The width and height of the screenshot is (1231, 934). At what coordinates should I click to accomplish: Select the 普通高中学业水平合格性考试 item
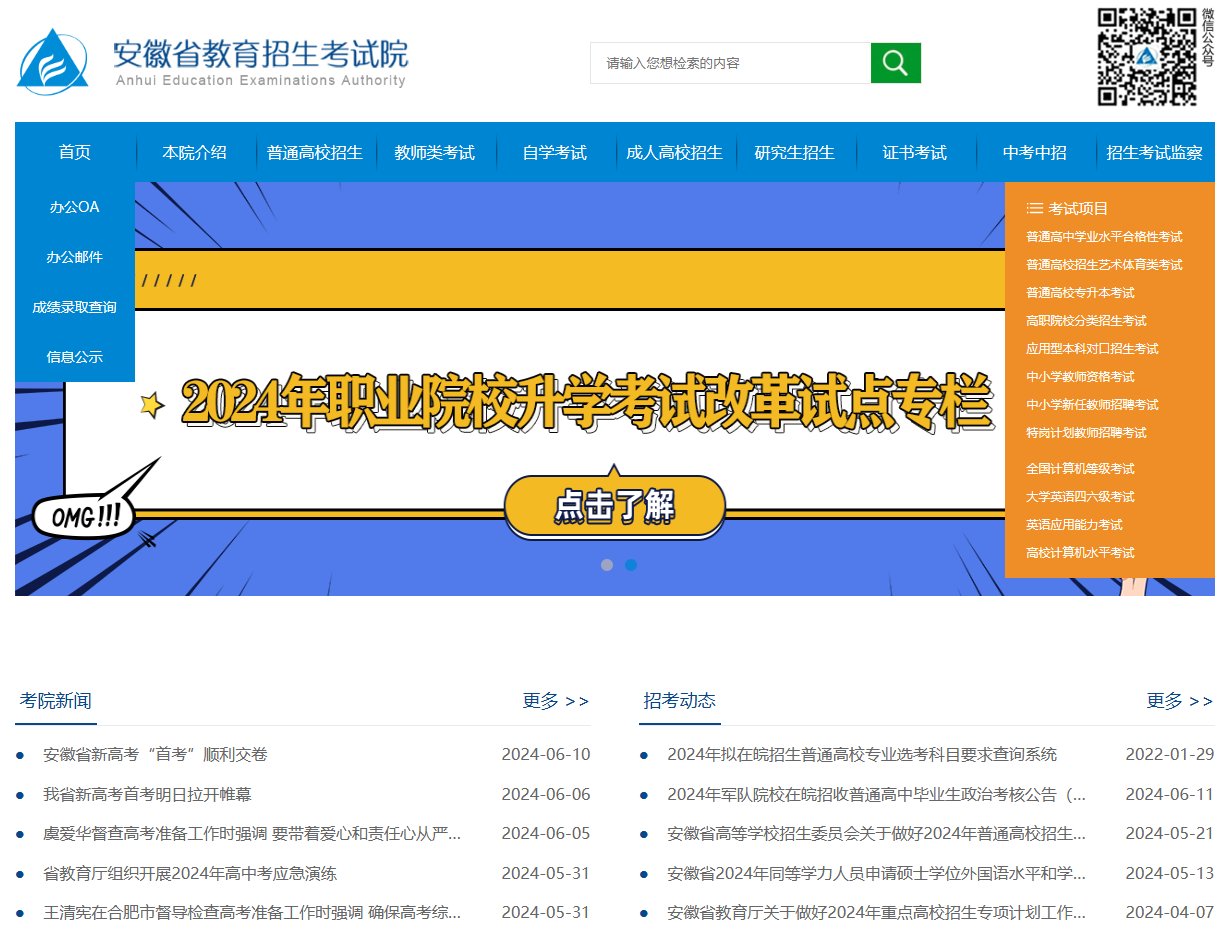click(x=1104, y=235)
